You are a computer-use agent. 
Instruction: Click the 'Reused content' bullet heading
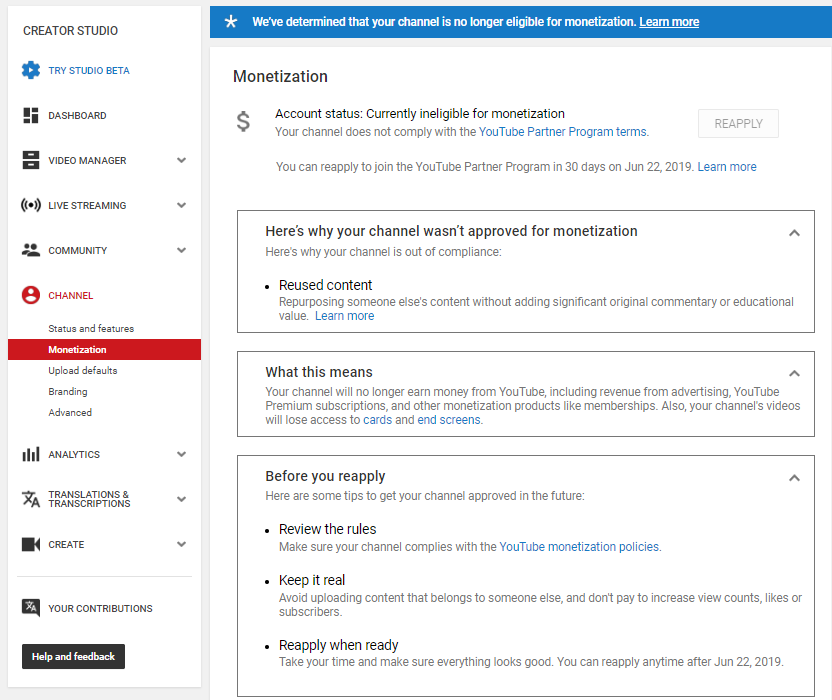326,285
